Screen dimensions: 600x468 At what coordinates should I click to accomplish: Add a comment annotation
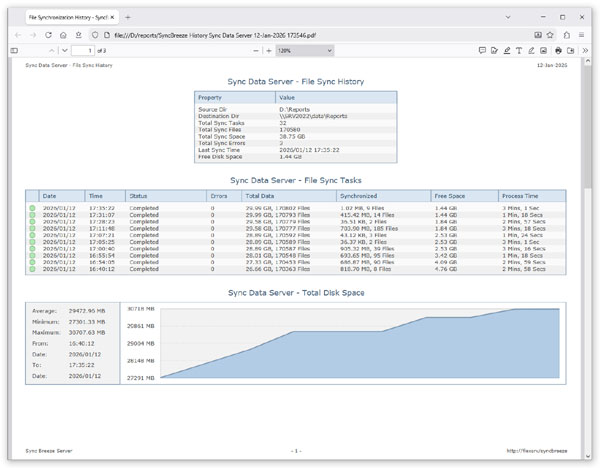(482, 51)
